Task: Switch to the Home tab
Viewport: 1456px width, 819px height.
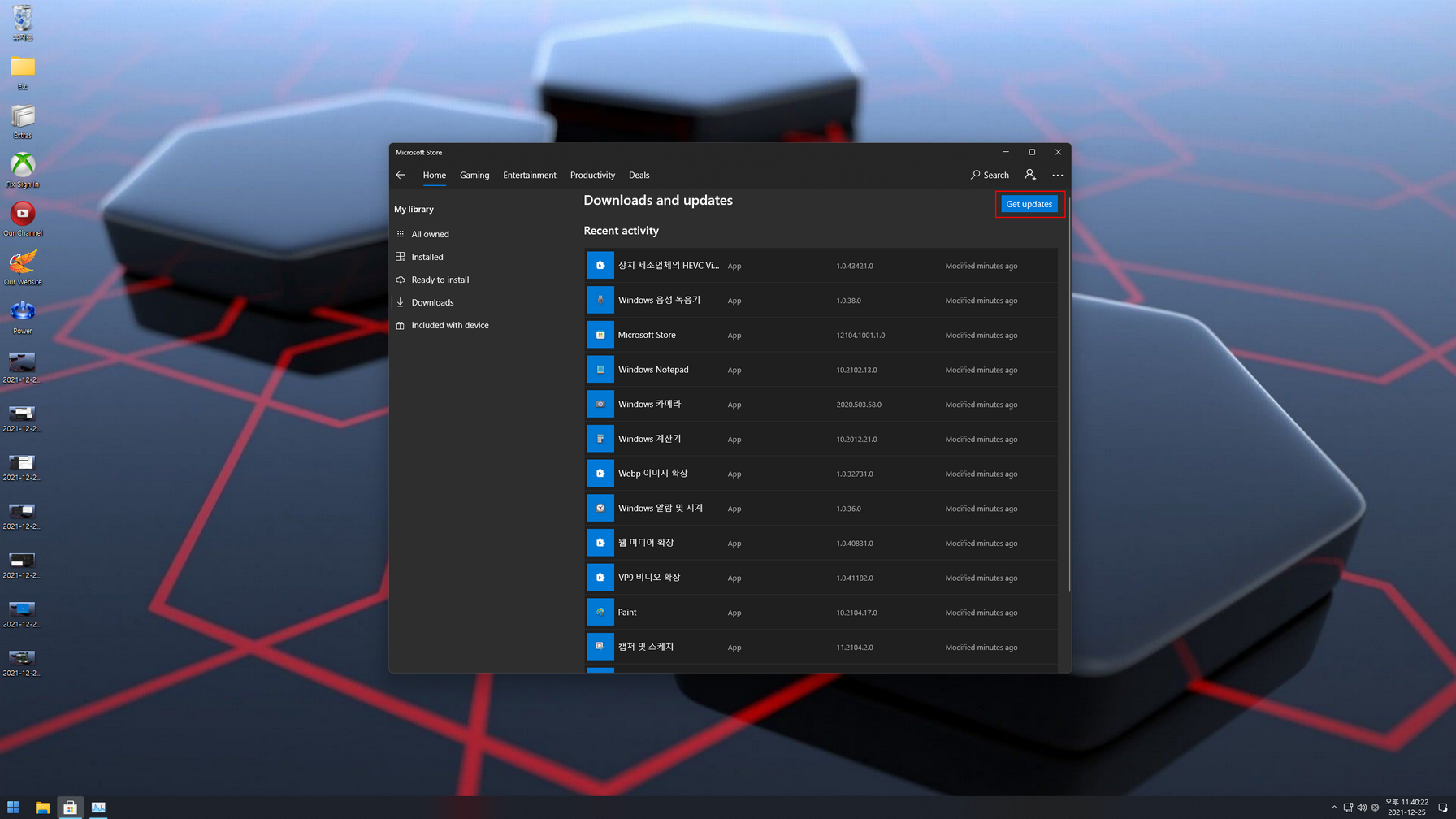Action: 434,175
